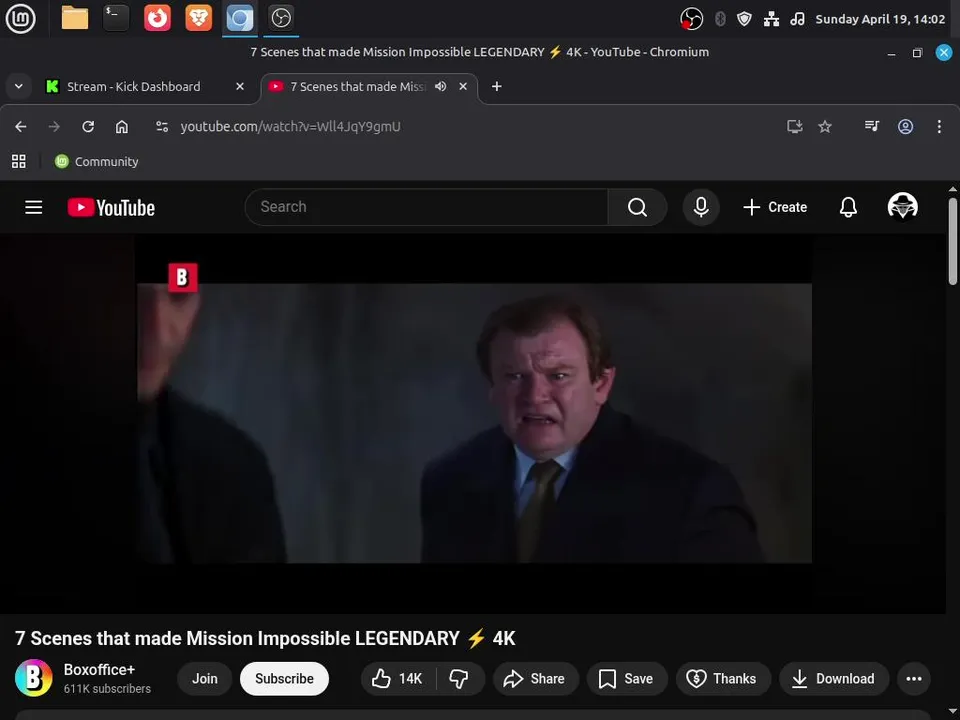Open YouTube notifications bell

point(848,207)
